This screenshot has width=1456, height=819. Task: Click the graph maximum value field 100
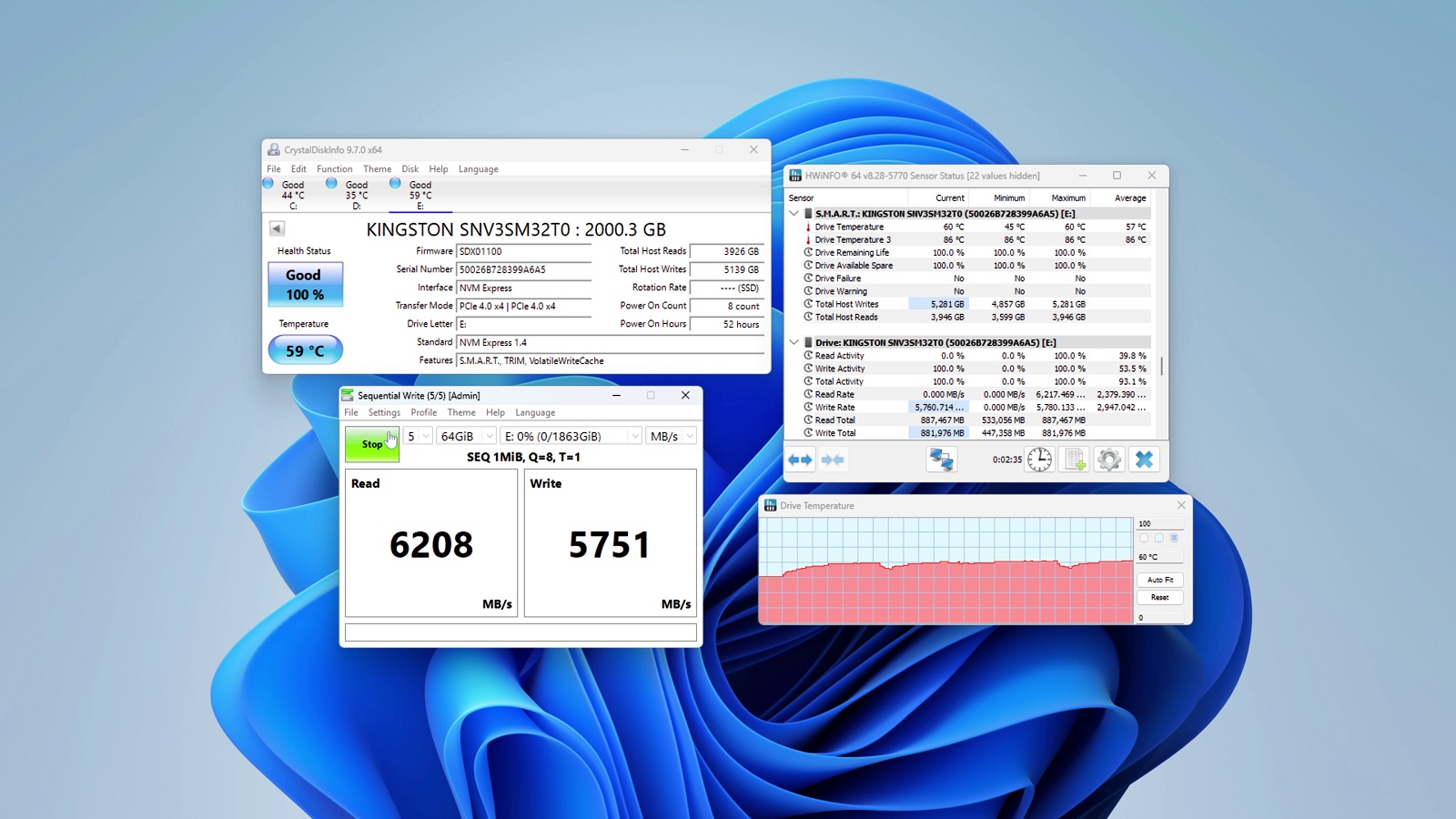pyautogui.click(x=1159, y=524)
